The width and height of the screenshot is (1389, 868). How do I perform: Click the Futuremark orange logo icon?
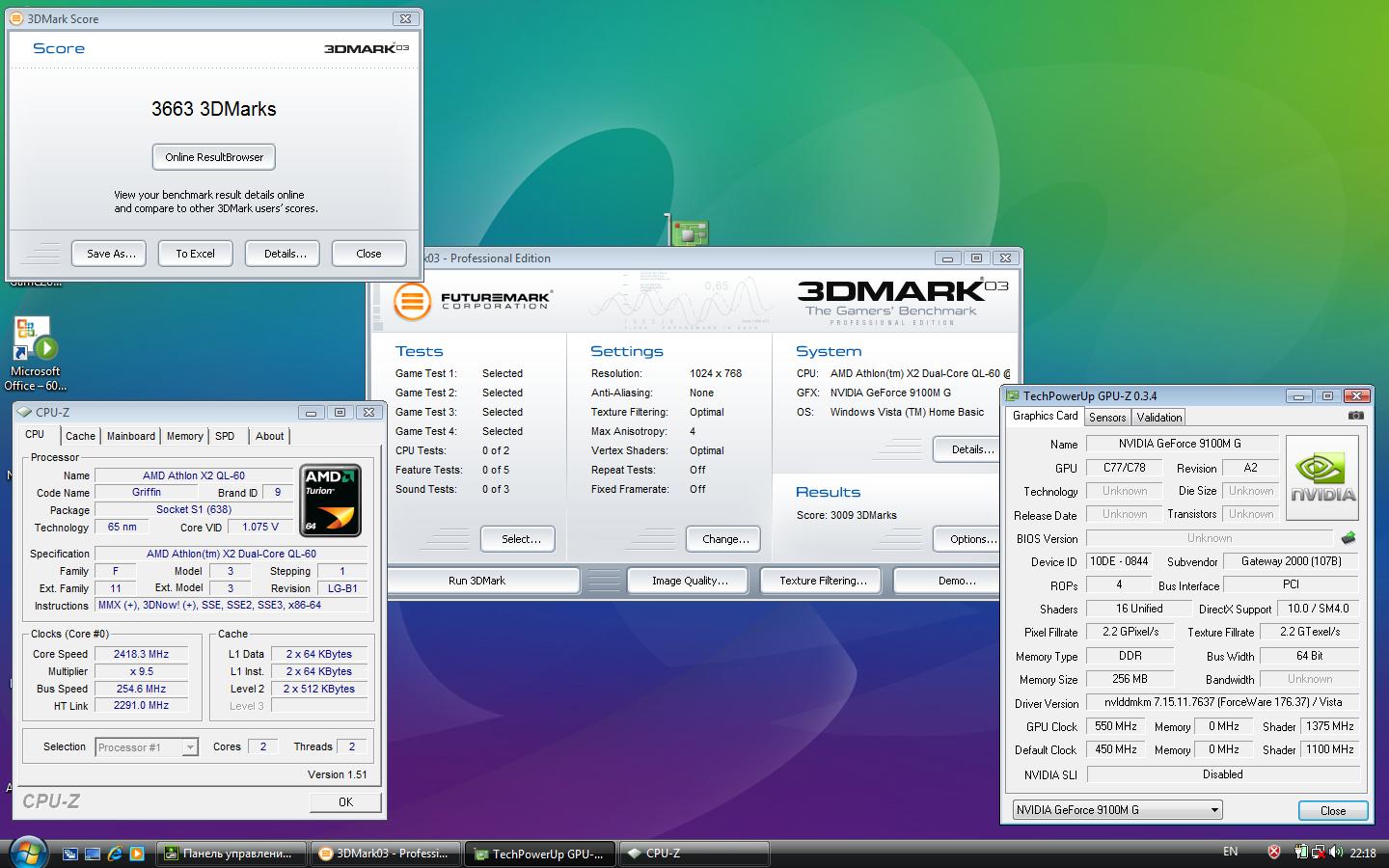tap(412, 301)
